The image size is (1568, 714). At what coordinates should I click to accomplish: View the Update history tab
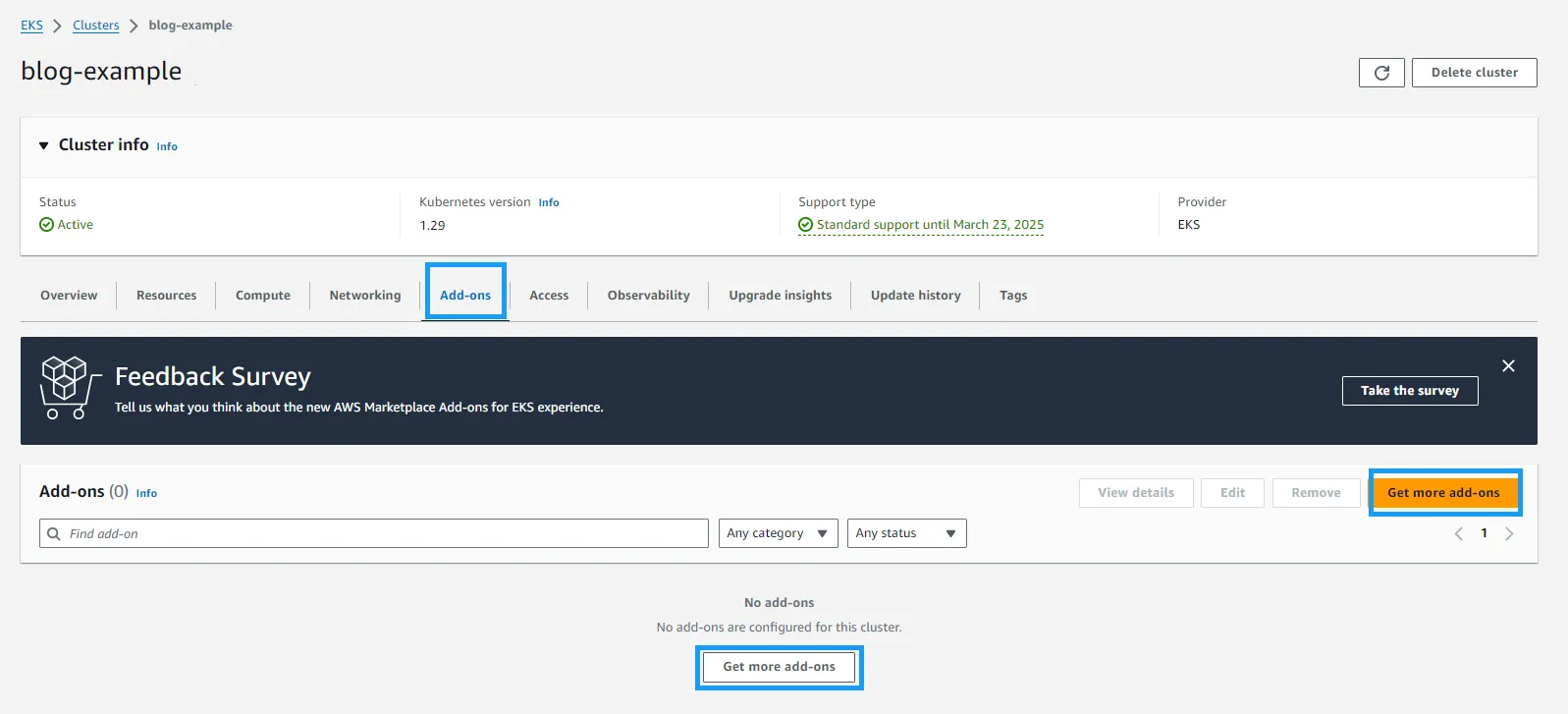[x=915, y=296]
